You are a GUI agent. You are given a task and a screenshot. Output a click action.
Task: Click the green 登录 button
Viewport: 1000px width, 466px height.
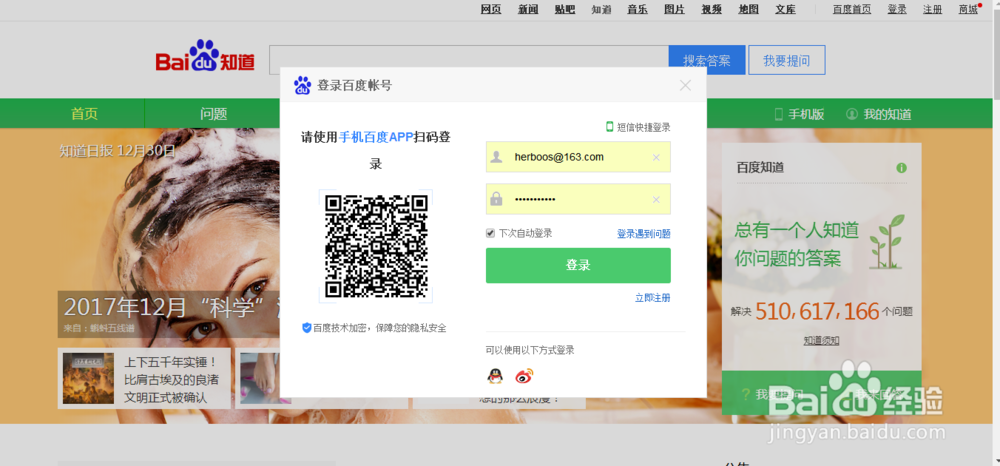(x=578, y=265)
